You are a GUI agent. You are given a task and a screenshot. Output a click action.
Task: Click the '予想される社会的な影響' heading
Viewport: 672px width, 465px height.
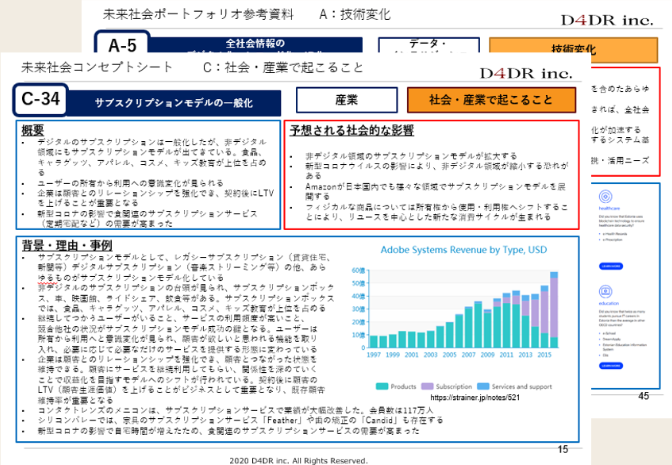[351, 130]
